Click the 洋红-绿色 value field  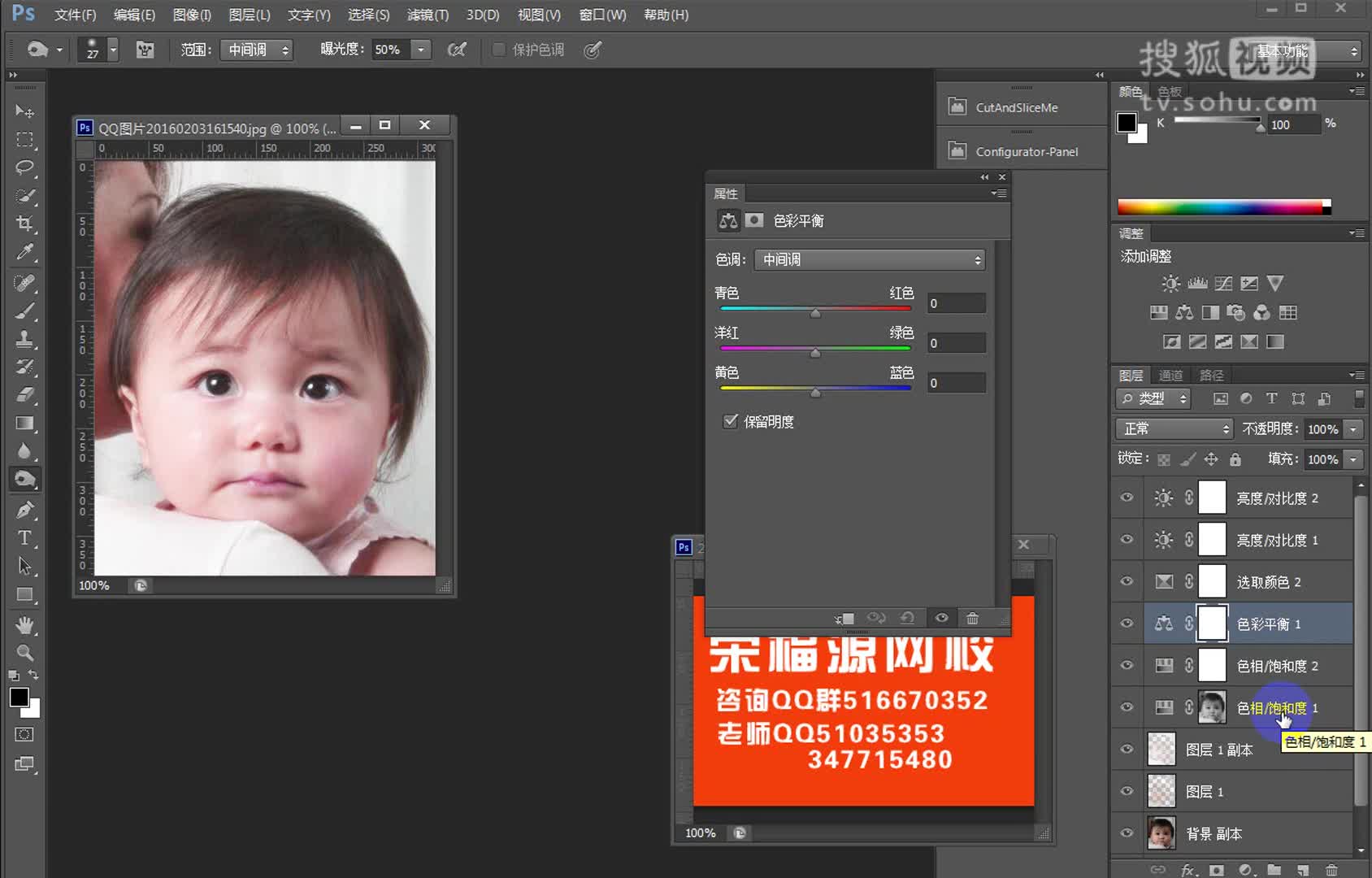click(x=957, y=343)
